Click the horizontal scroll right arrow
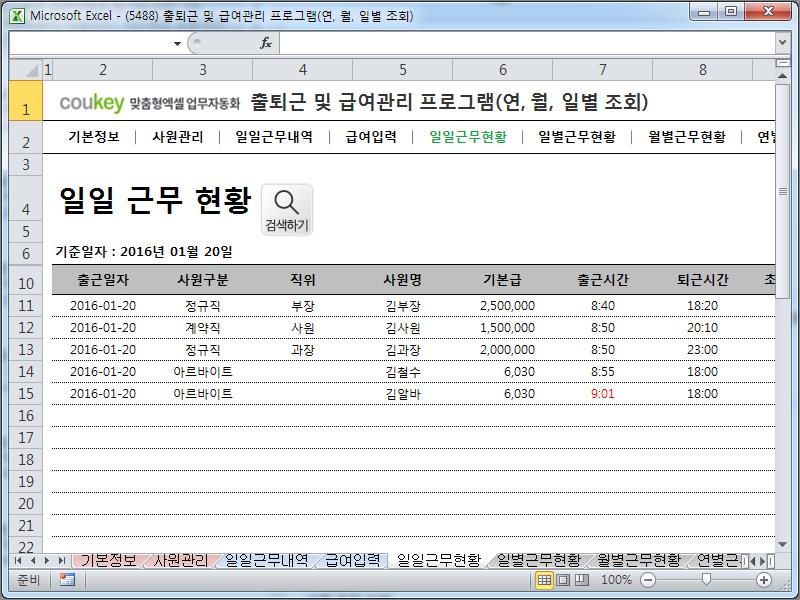 click(x=763, y=561)
